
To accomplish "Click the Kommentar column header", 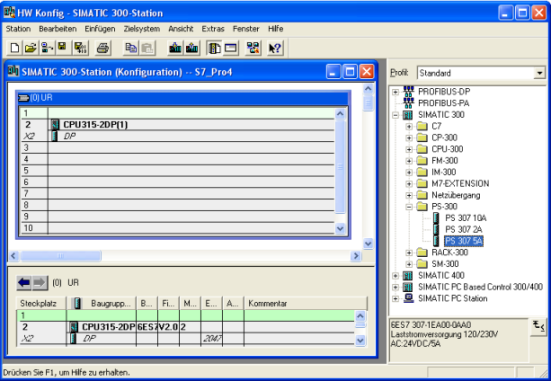I will tap(305, 303).
